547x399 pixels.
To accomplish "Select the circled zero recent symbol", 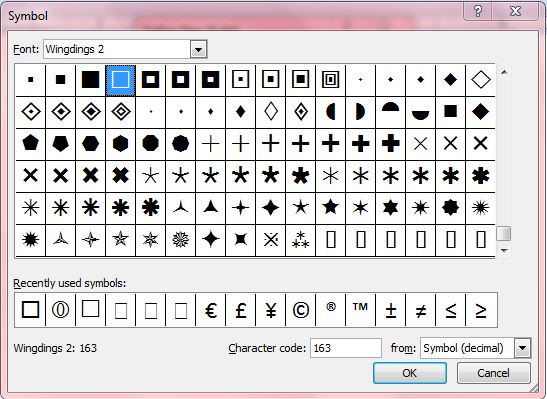I will point(60,310).
